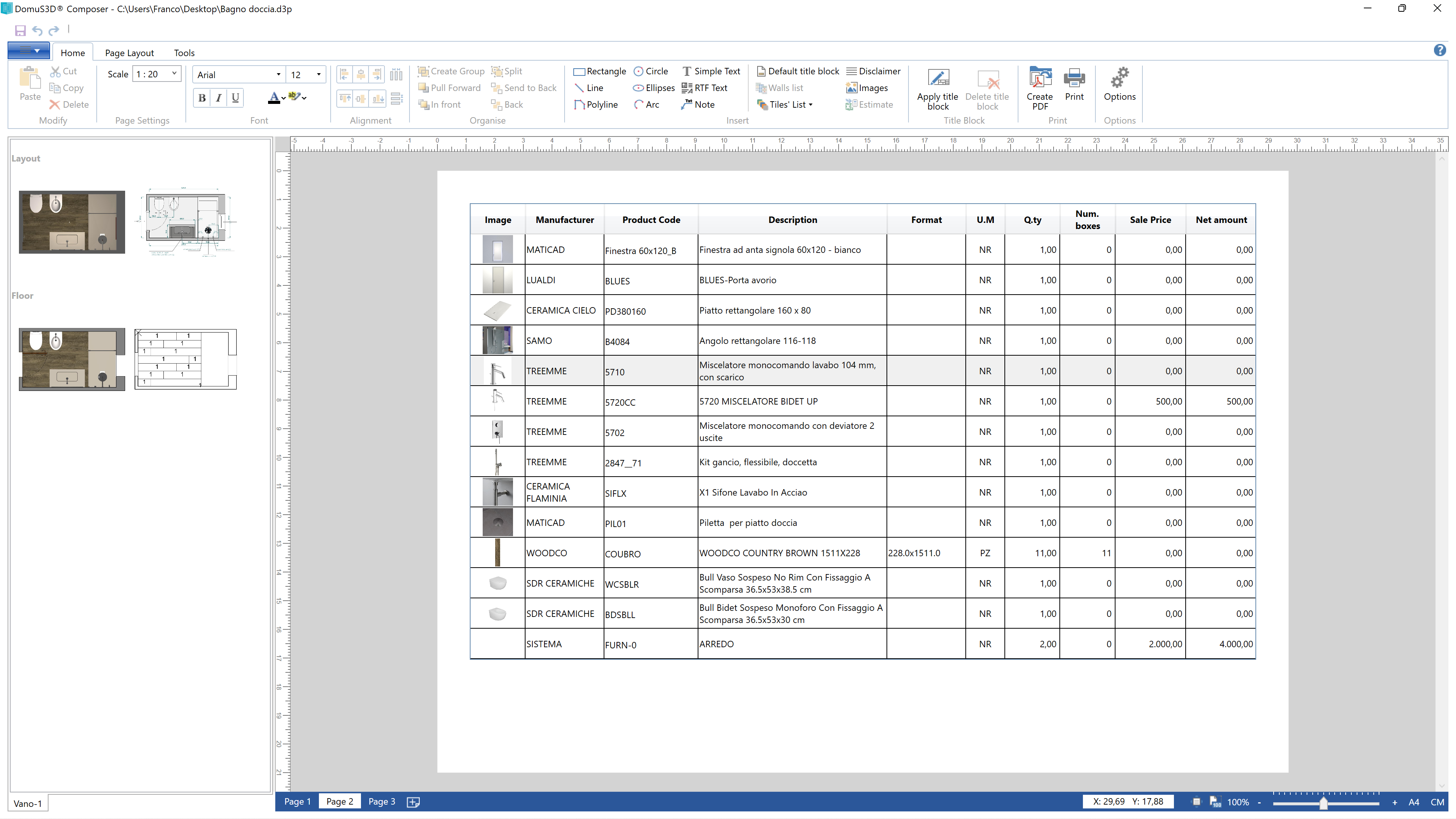Click the font color A swatch

click(273, 98)
